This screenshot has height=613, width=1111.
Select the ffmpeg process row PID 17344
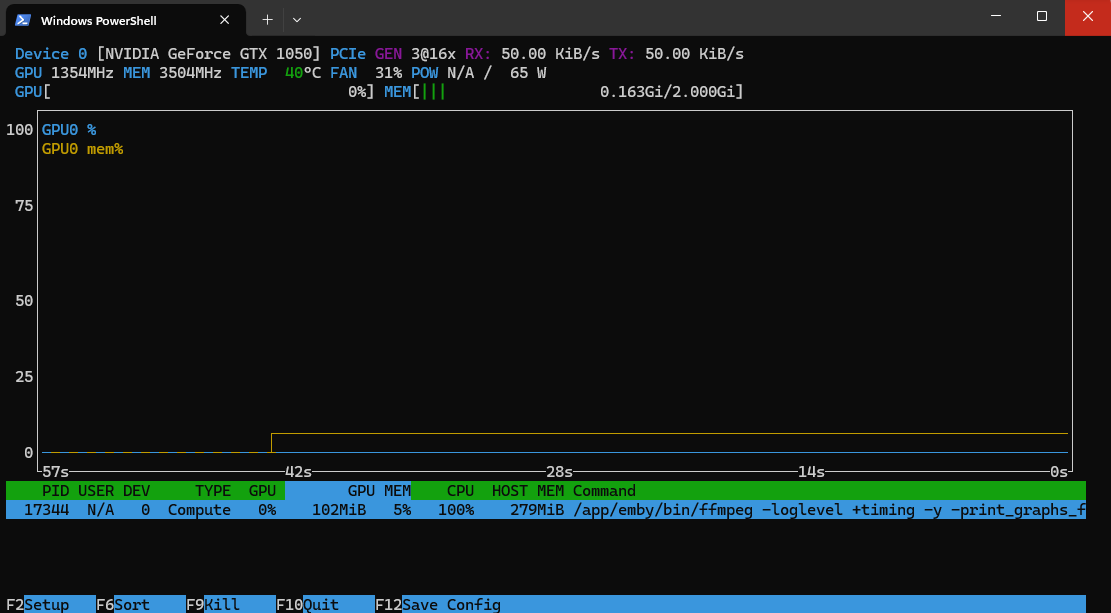point(546,510)
